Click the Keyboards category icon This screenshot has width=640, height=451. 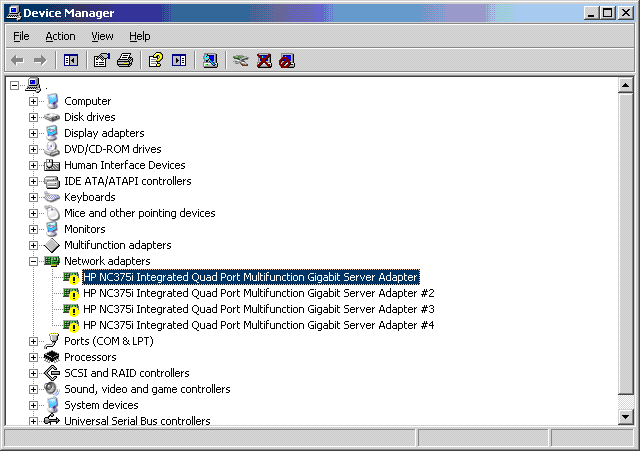click(x=52, y=197)
